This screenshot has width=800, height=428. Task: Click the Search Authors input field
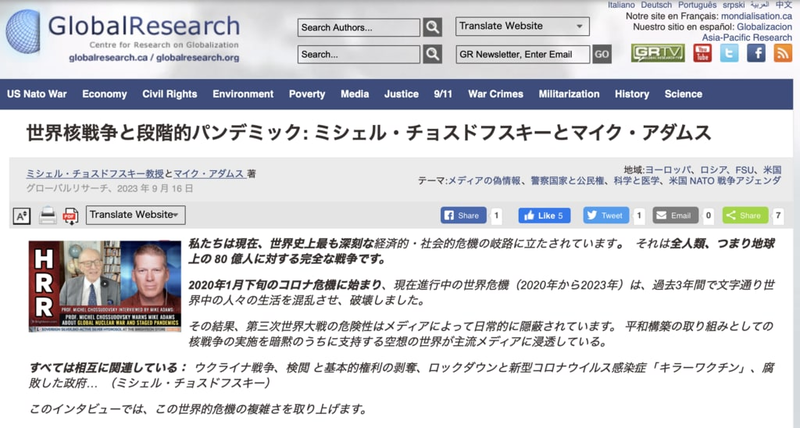coord(359,28)
